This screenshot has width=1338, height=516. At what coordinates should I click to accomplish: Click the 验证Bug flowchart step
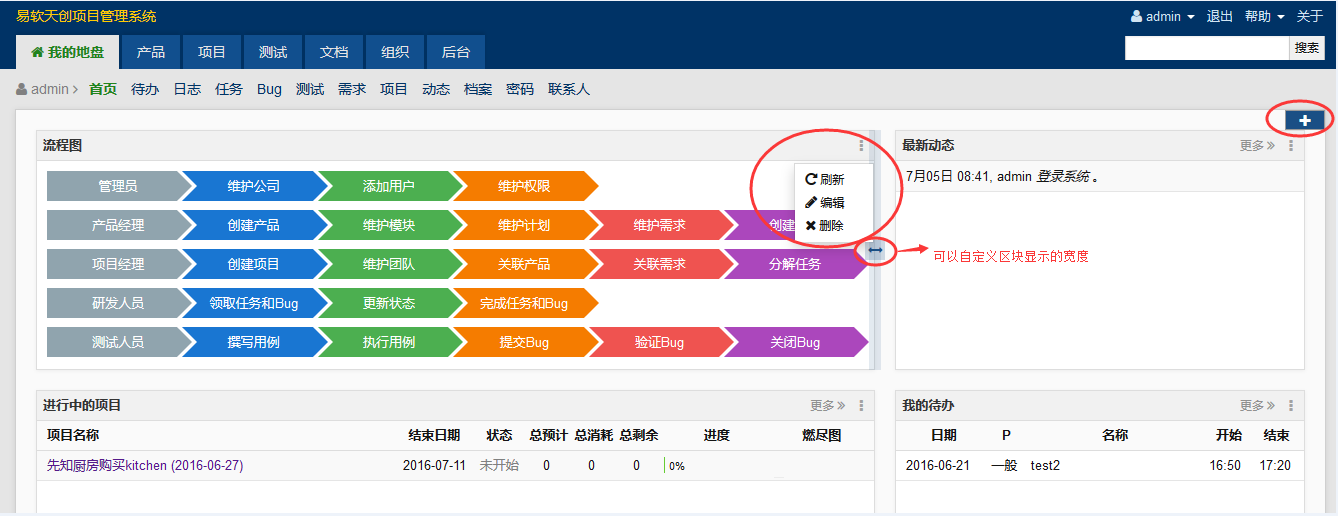[x=660, y=342]
